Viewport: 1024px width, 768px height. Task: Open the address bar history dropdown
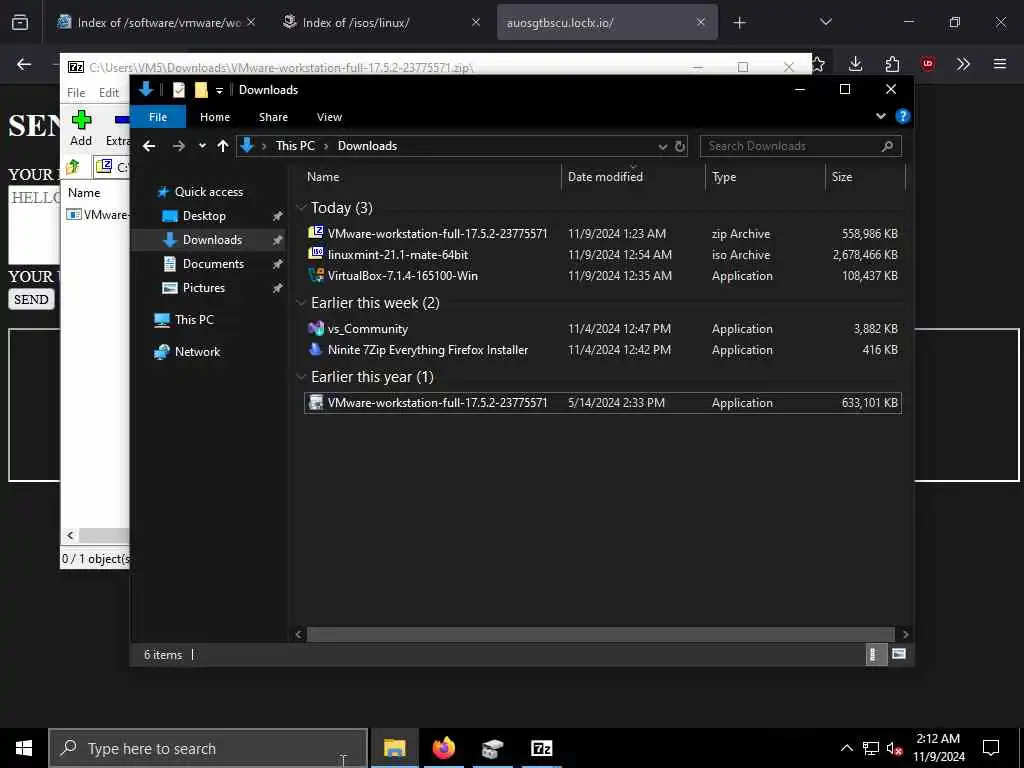pos(662,146)
